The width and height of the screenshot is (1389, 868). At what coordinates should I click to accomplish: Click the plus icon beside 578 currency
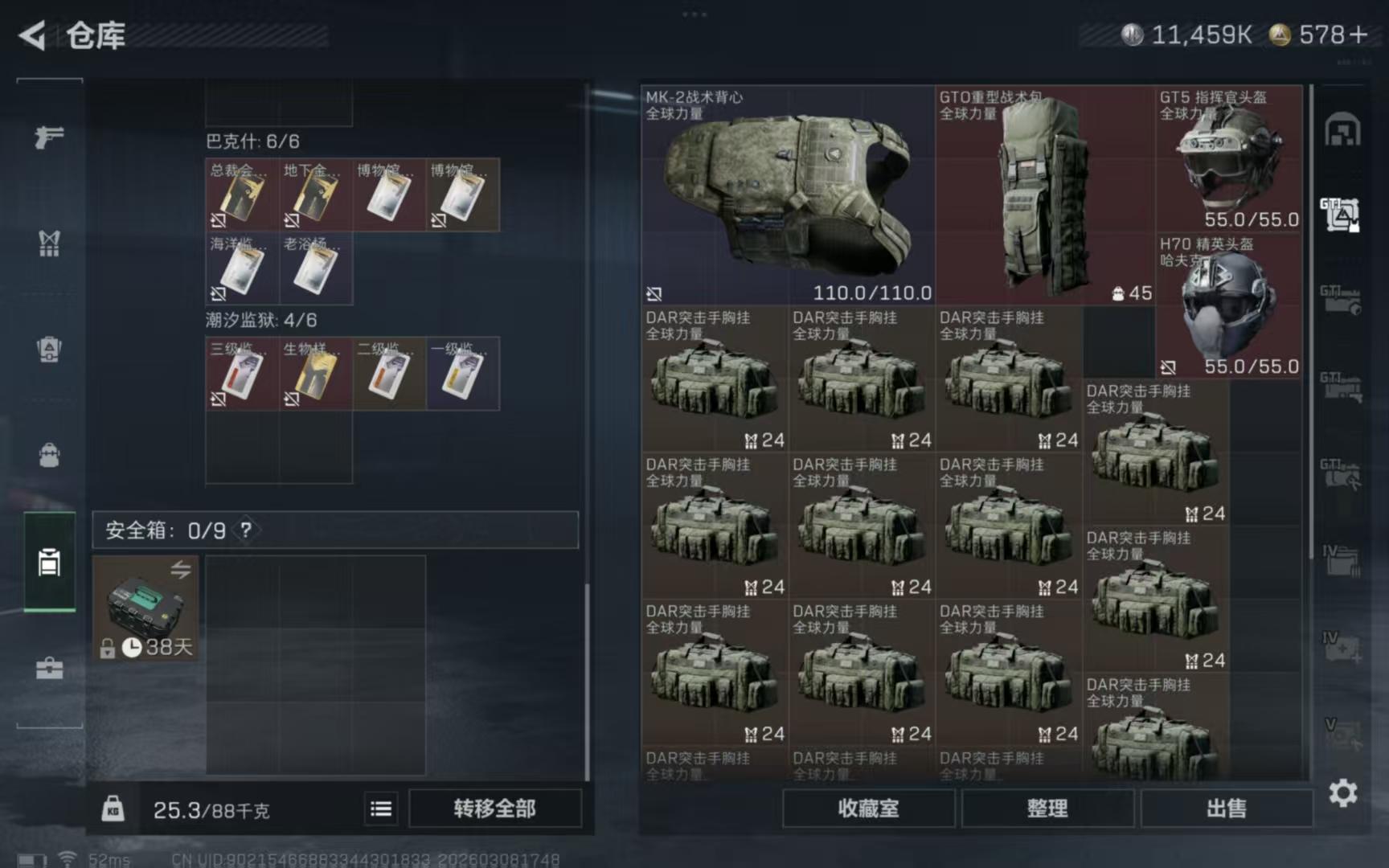tap(1358, 35)
